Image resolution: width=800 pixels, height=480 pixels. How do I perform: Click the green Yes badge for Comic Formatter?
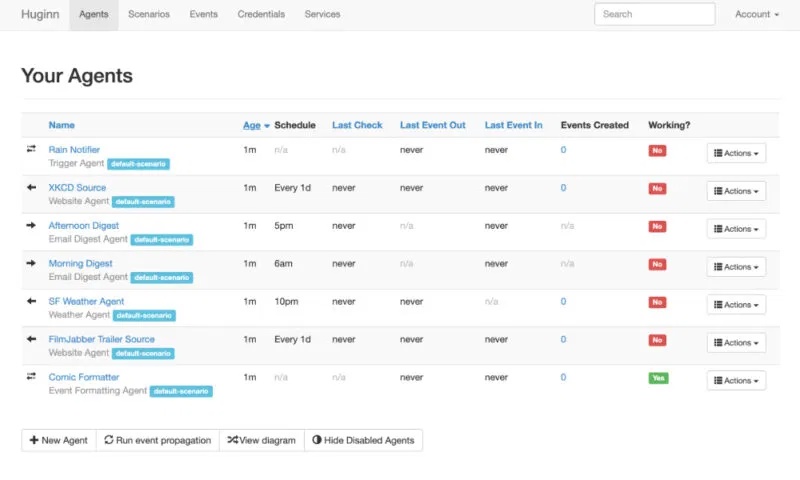coord(657,378)
